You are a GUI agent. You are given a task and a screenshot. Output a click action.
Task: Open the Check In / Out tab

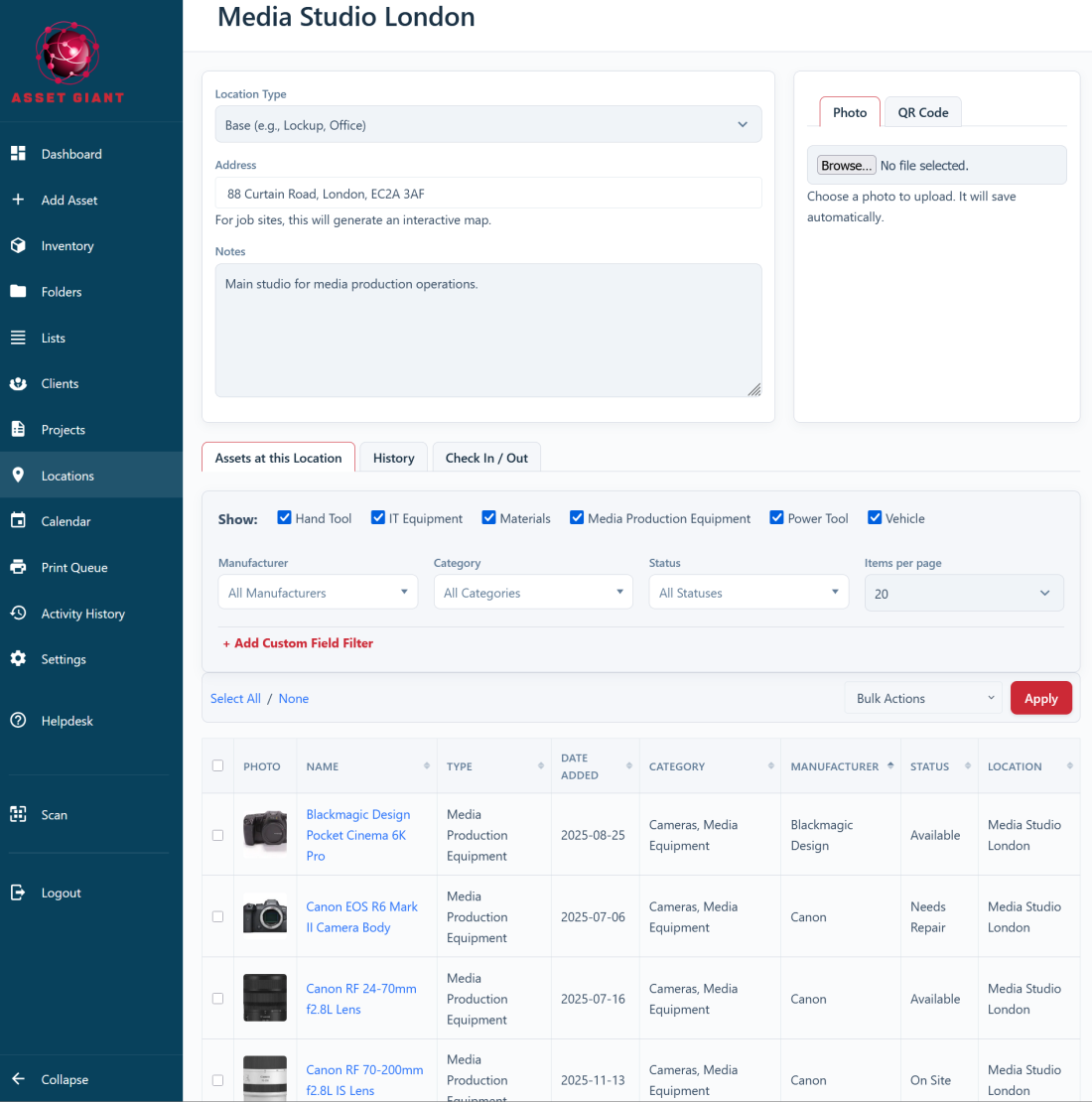[x=486, y=458]
